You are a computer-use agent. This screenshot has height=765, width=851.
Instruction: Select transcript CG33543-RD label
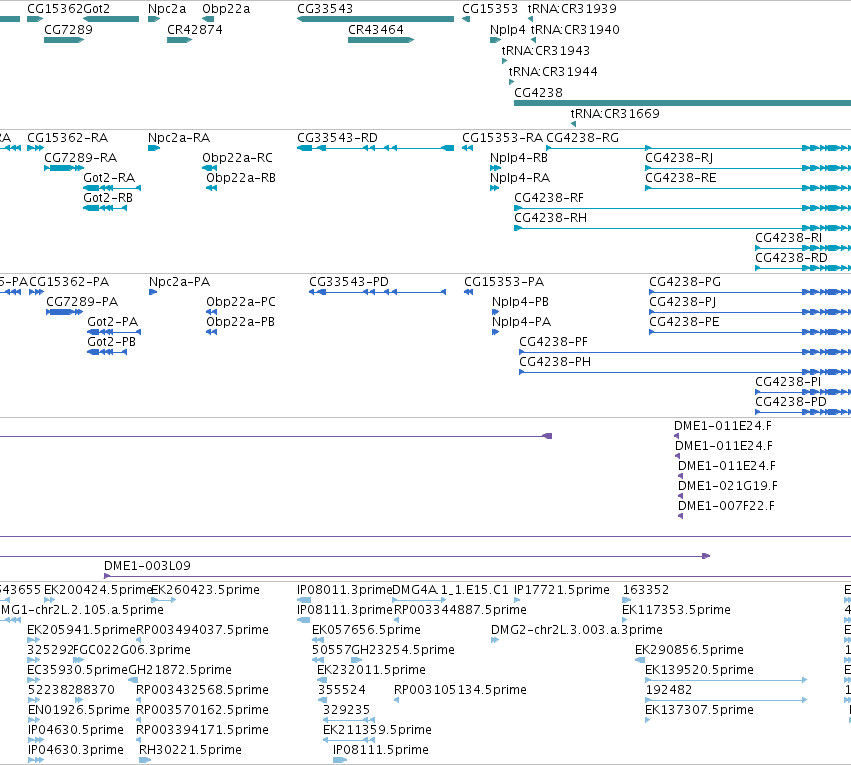coord(337,138)
